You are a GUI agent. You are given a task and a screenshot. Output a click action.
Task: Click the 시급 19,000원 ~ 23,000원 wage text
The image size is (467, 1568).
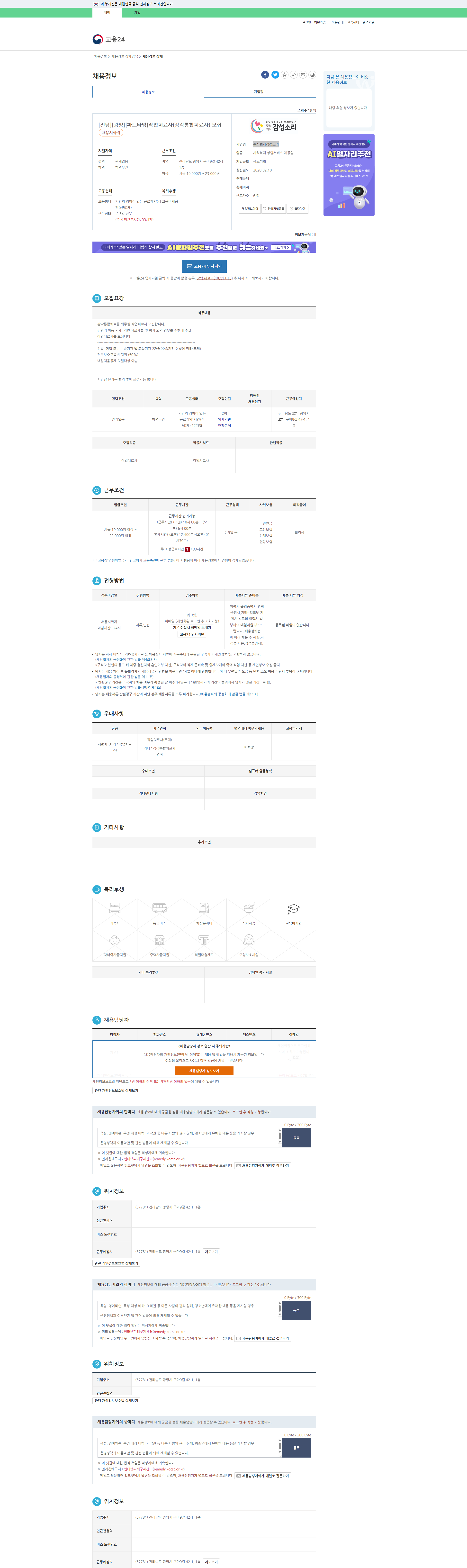pyautogui.click(x=199, y=173)
